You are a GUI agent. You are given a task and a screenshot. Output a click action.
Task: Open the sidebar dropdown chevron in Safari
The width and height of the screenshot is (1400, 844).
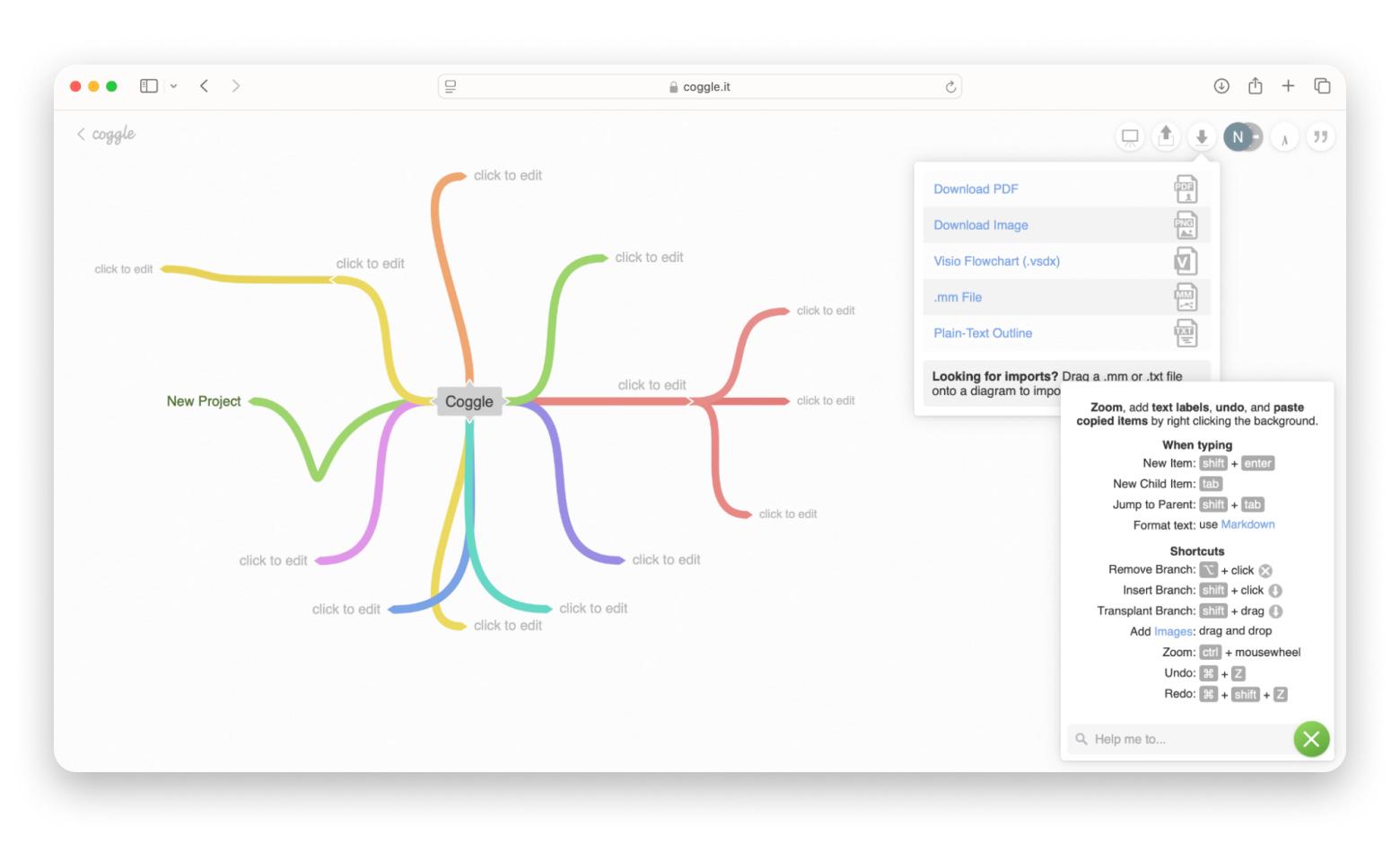tap(173, 86)
